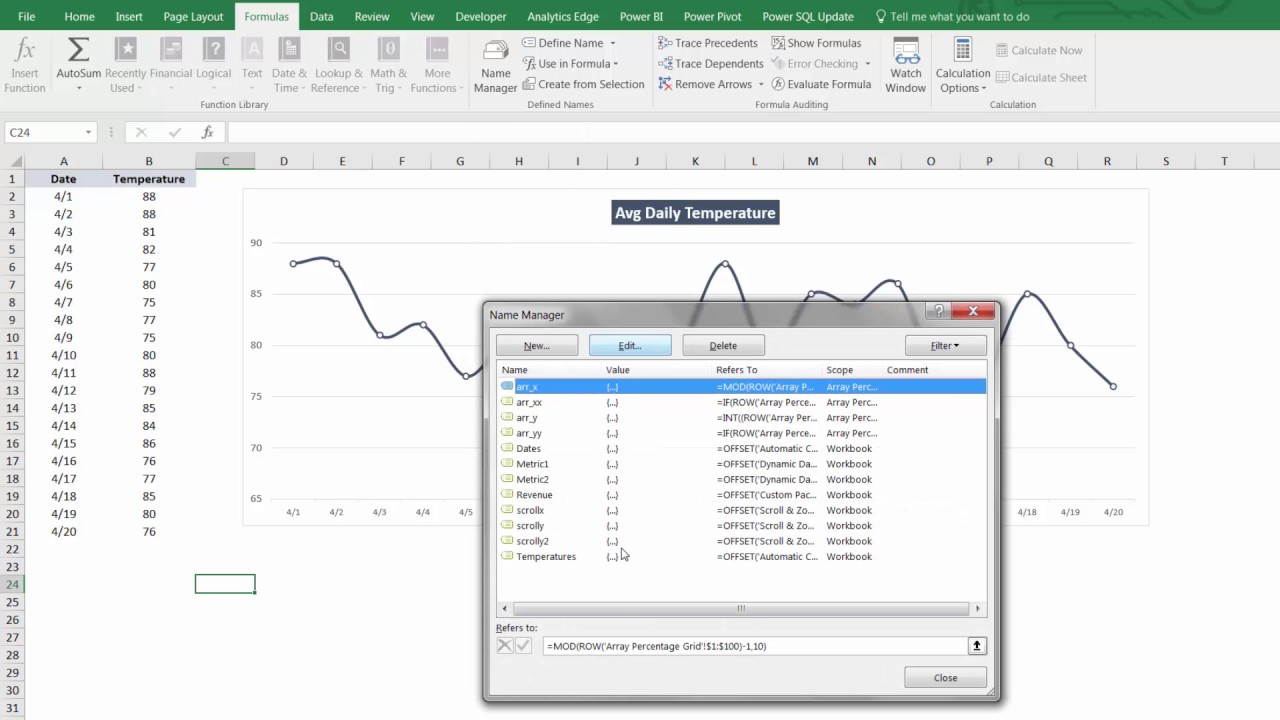
Task: Switch to the Insert tab
Action: pyautogui.click(x=129, y=17)
